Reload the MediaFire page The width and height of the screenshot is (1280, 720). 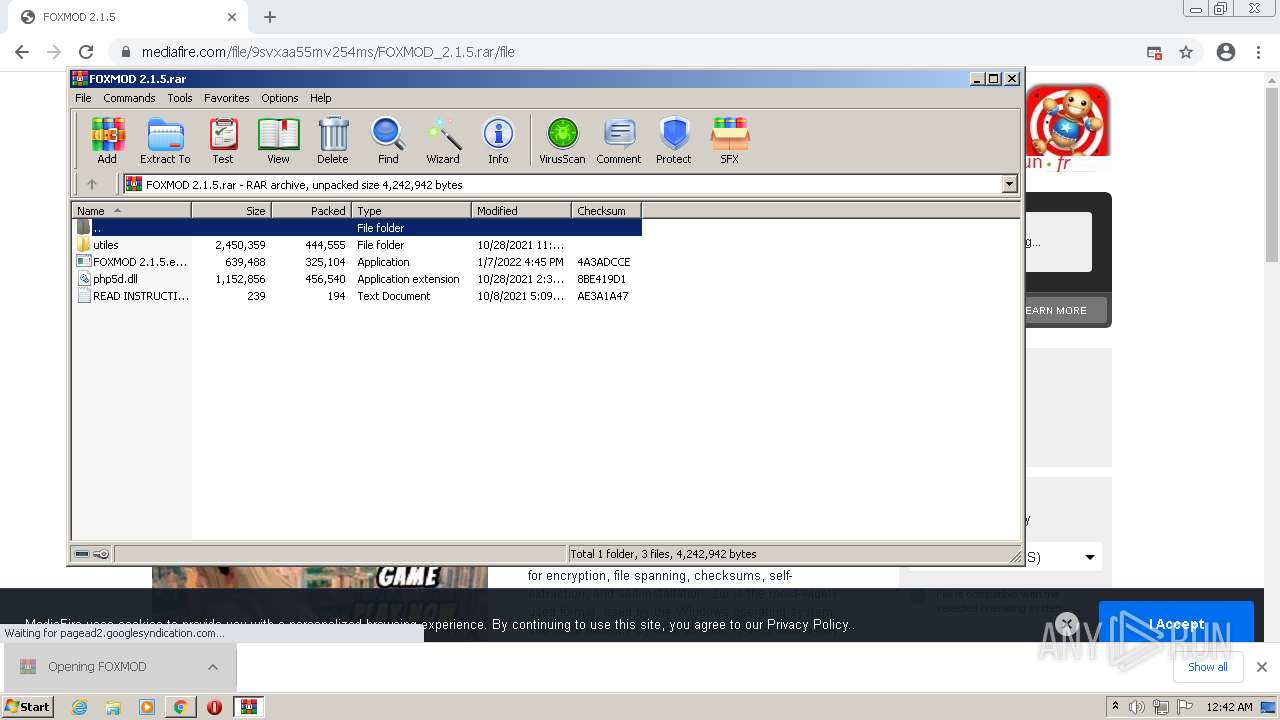pyautogui.click(x=86, y=52)
